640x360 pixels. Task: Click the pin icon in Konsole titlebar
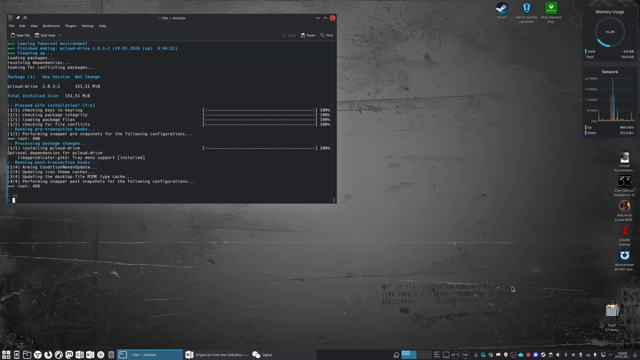pos(18,18)
